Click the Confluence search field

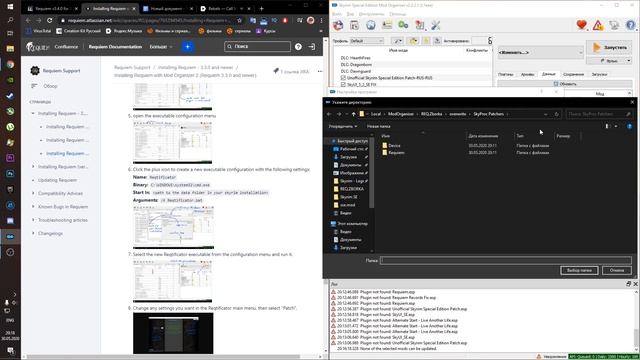258,47
